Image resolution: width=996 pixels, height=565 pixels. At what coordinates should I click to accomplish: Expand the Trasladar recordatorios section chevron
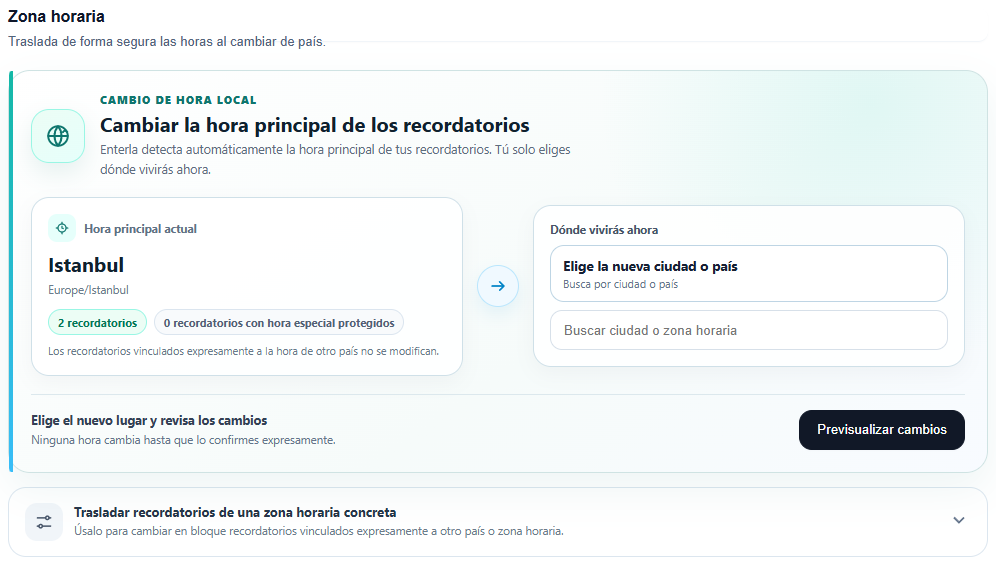[x=959, y=521]
